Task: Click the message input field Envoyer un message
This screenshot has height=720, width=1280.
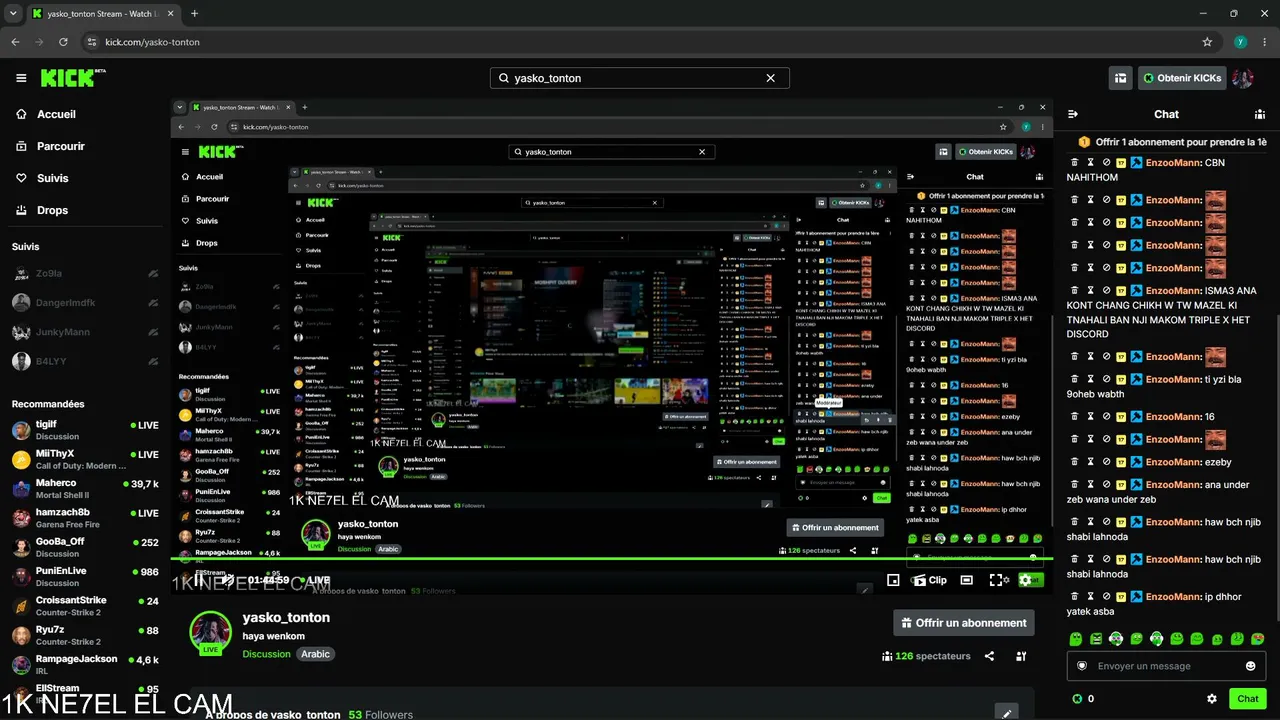Action: (1166, 666)
